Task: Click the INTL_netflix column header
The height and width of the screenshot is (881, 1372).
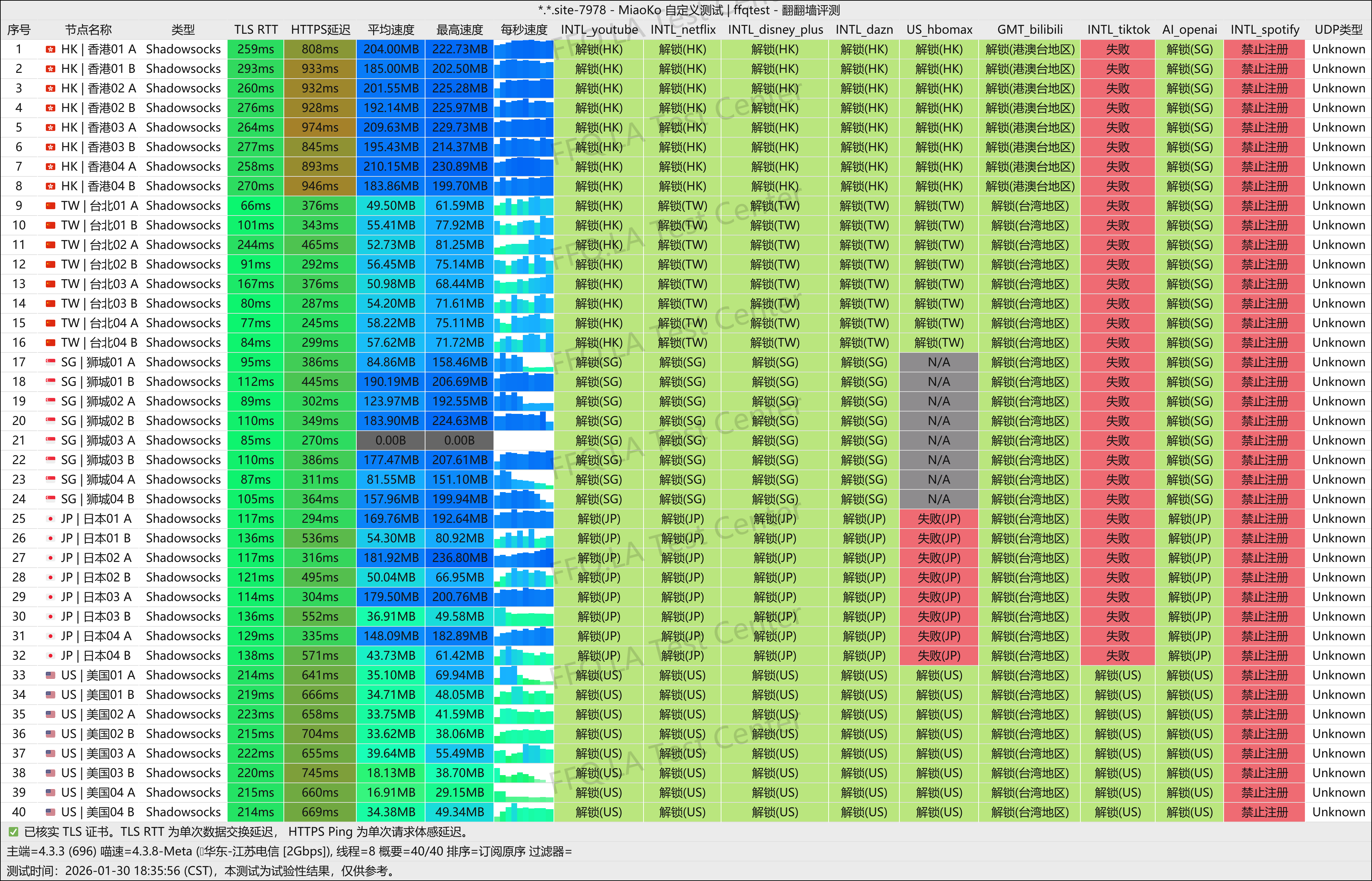Action: 683,30
